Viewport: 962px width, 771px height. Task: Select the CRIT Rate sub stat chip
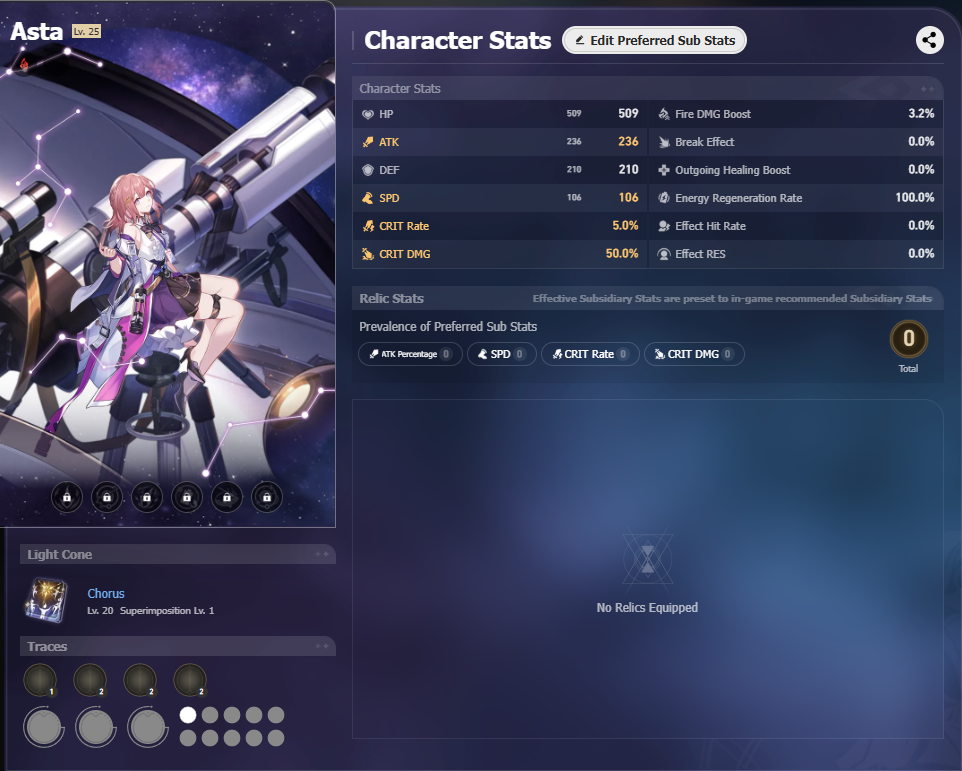coord(590,354)
